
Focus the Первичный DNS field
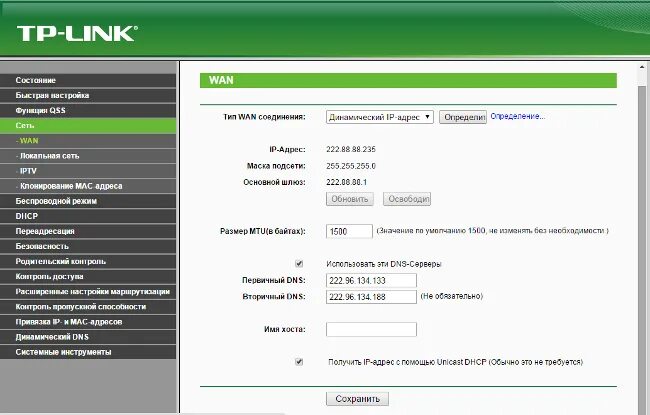(371, 281)
